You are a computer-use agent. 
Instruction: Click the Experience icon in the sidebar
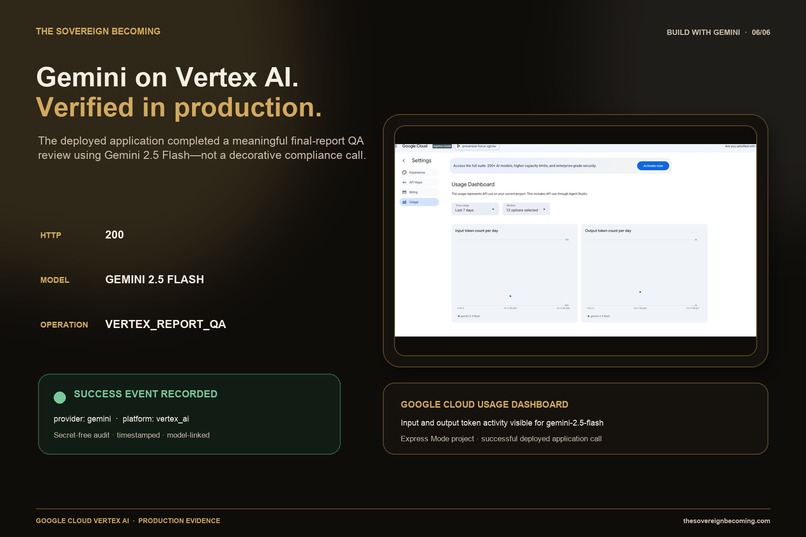click(x=404, y=173)
